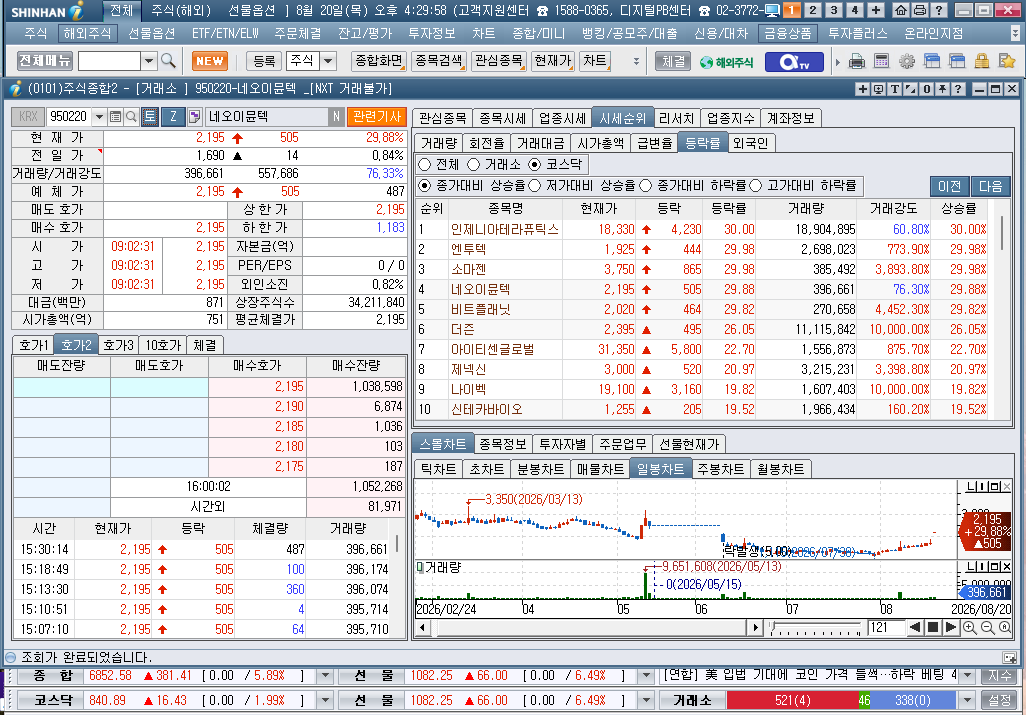Image resolution: width=1026 pixels, height=715 pixels.
Task: Open the 종합 index ticker dropdown
Action: [325, 676]
